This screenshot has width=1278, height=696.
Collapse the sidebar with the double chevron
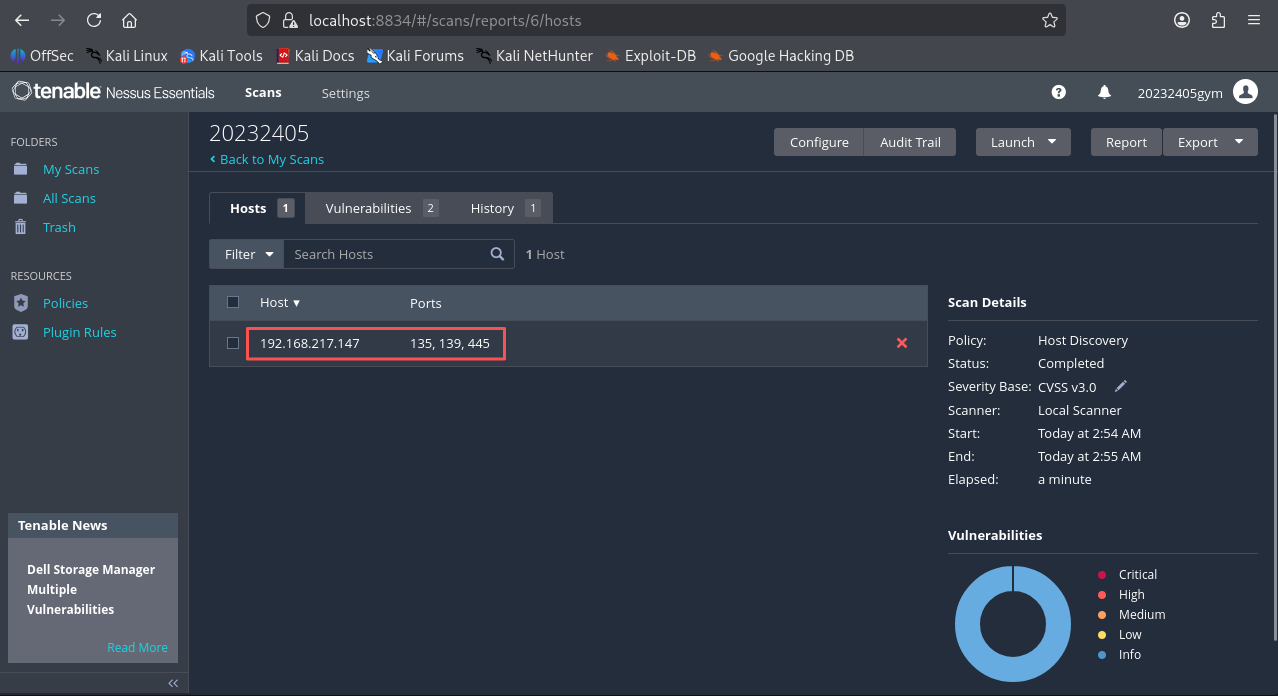tap(173, 683)
